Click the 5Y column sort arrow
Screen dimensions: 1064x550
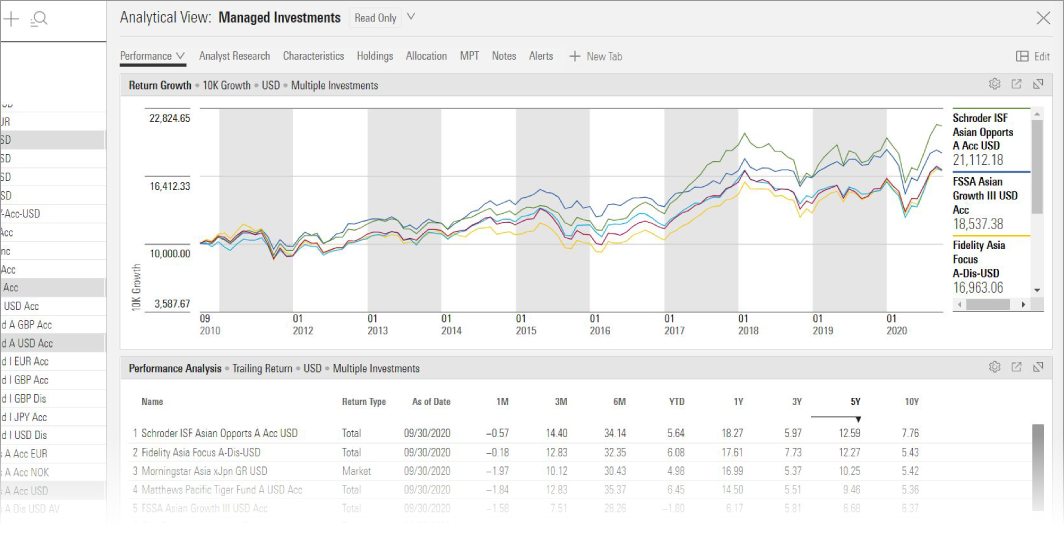click(857, 419)
